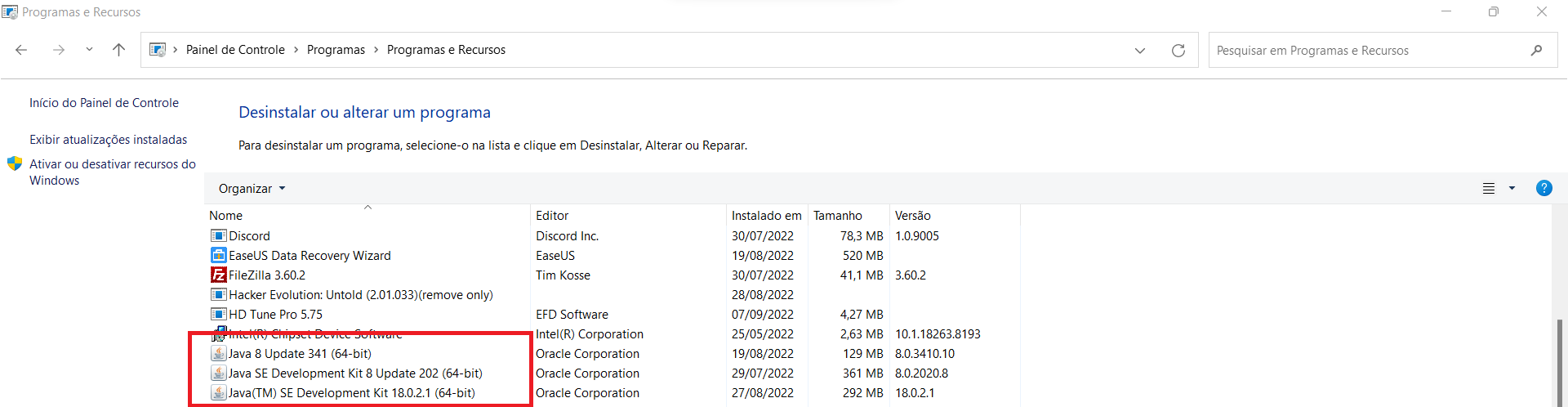Click the Discord program icon
Screen dimensions: 1568x407
[218, 236]
